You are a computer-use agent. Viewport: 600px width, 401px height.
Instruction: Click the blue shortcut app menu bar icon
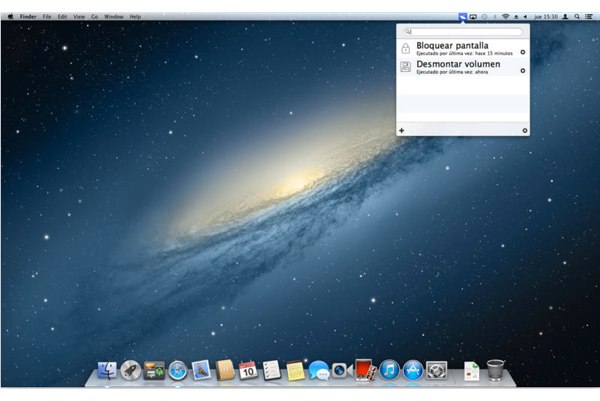click(x=463, y=16)
